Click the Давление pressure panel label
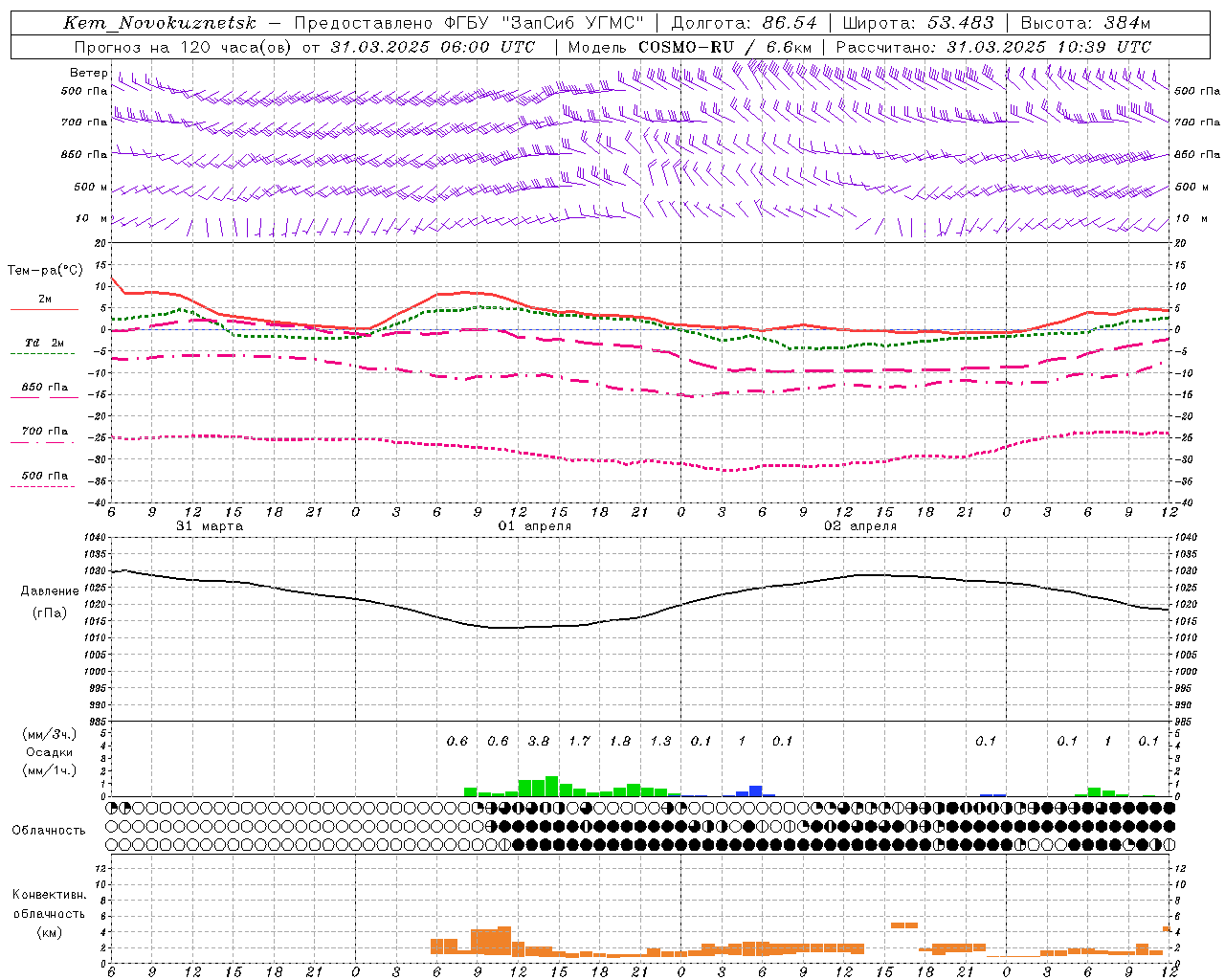1225x980 pixels. (50, 591)
